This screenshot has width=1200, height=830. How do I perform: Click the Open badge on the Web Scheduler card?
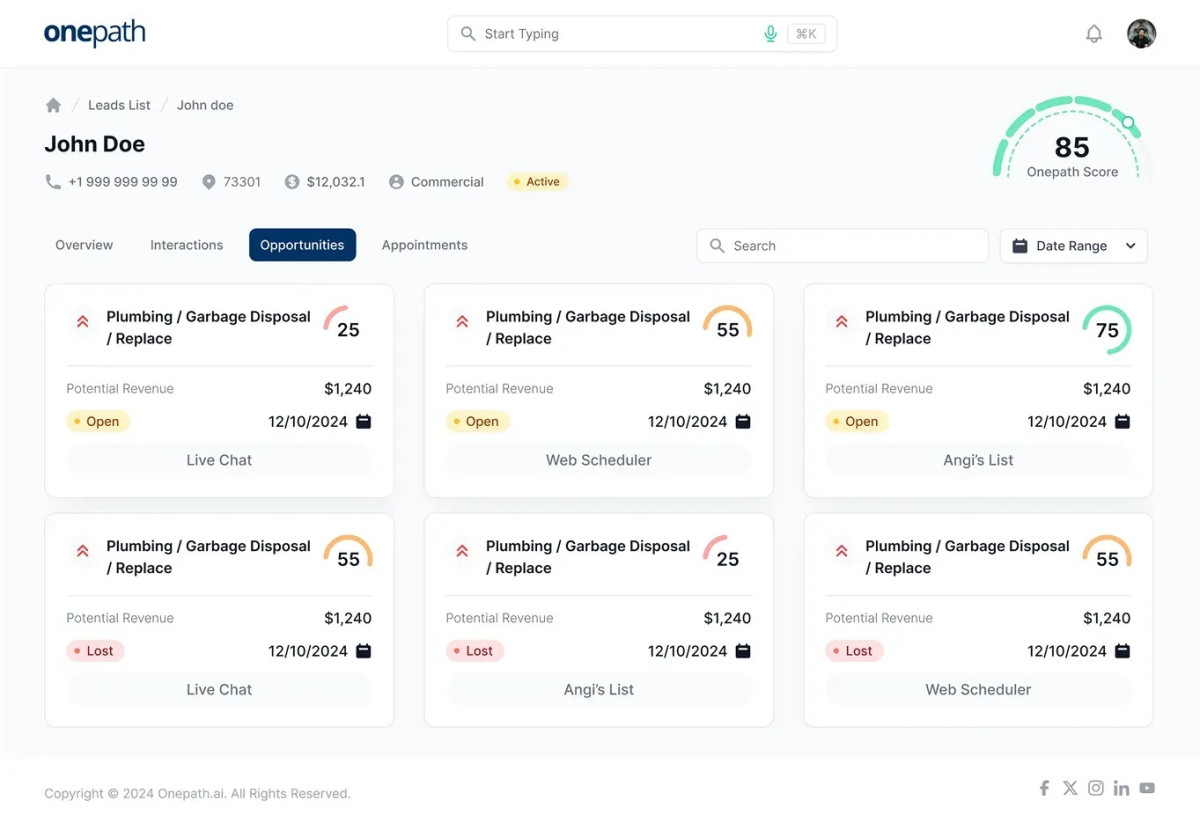[x=477, y=421]
